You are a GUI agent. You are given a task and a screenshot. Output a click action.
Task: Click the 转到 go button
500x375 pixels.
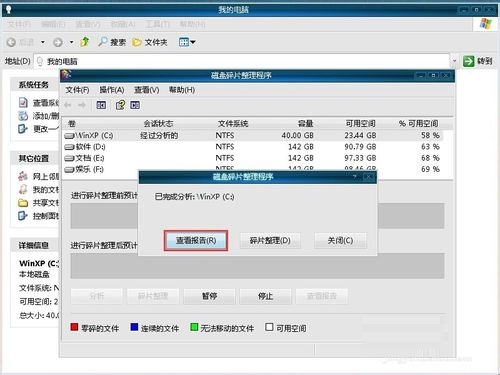click(x=477, y=61)
